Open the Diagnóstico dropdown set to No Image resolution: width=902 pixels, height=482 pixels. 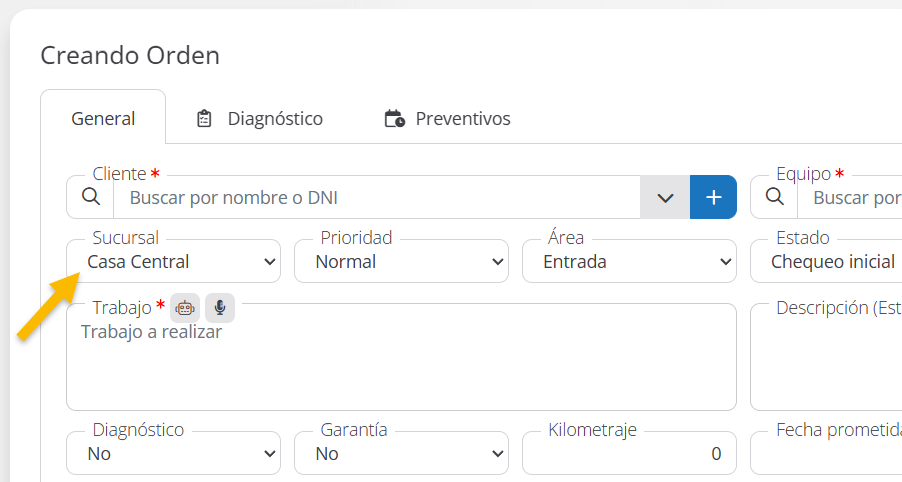[174, 454]
